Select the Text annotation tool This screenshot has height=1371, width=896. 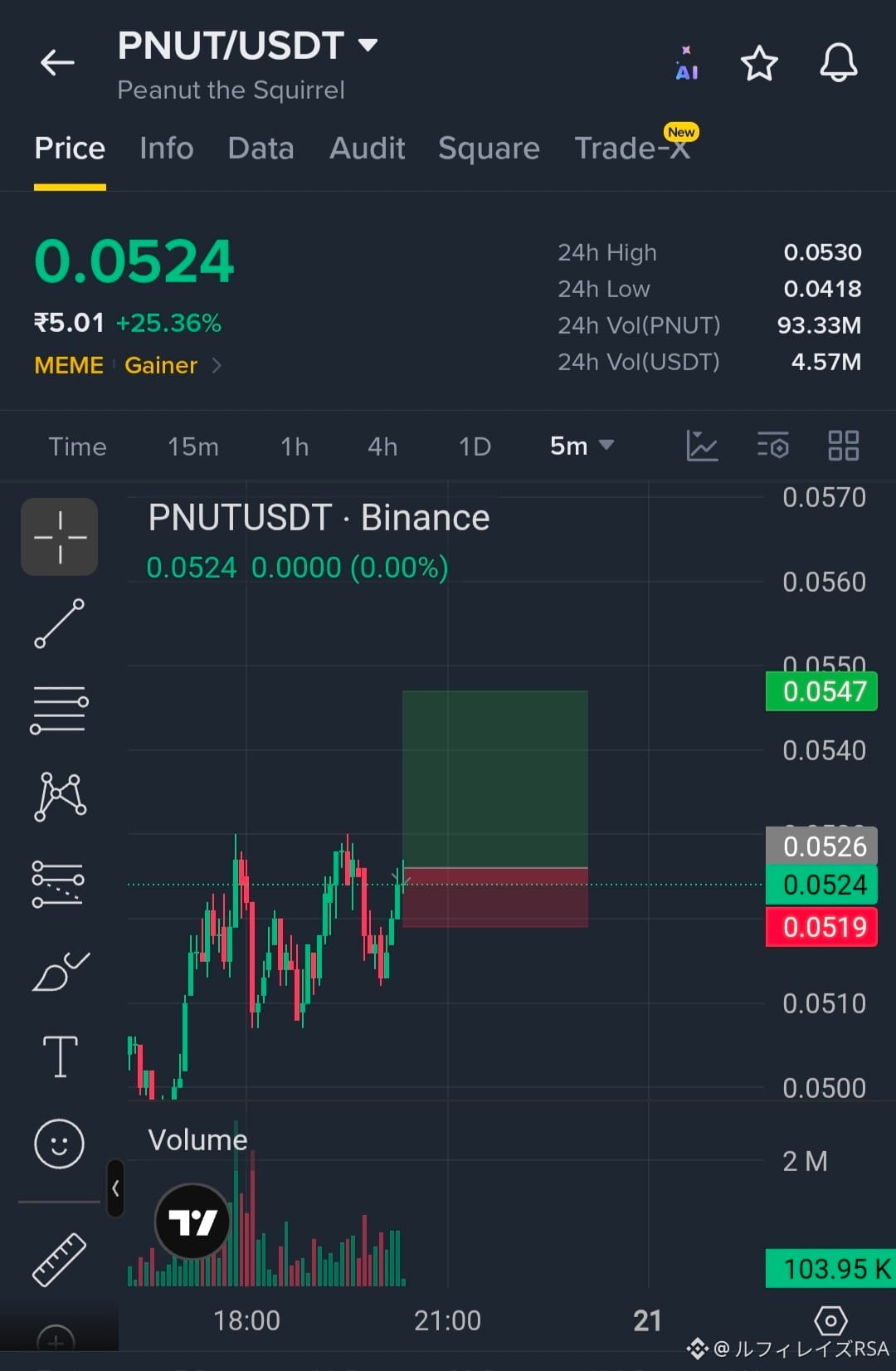pos(60,1056)
